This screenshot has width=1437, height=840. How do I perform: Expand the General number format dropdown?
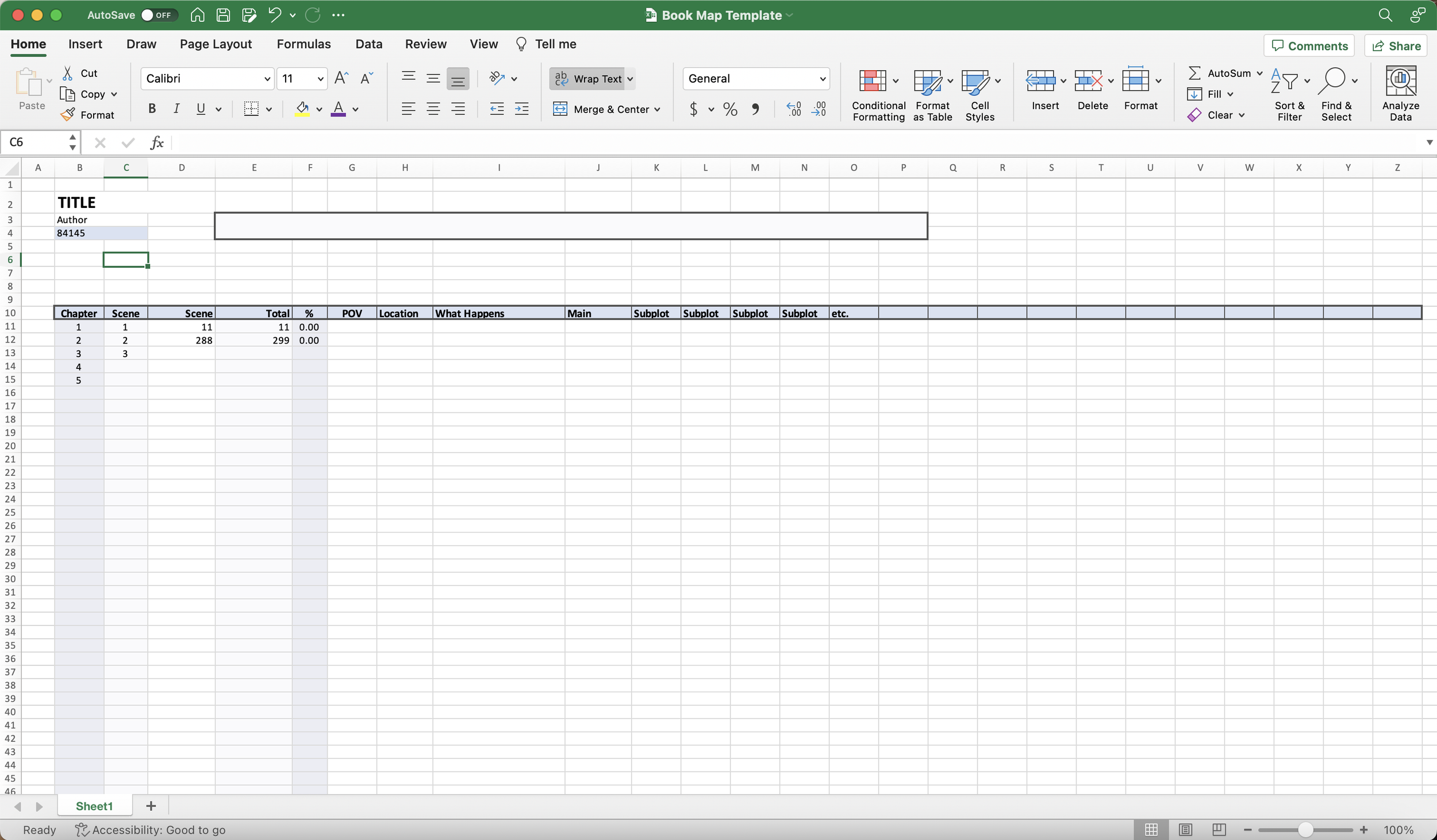click(x=822, y=79)
